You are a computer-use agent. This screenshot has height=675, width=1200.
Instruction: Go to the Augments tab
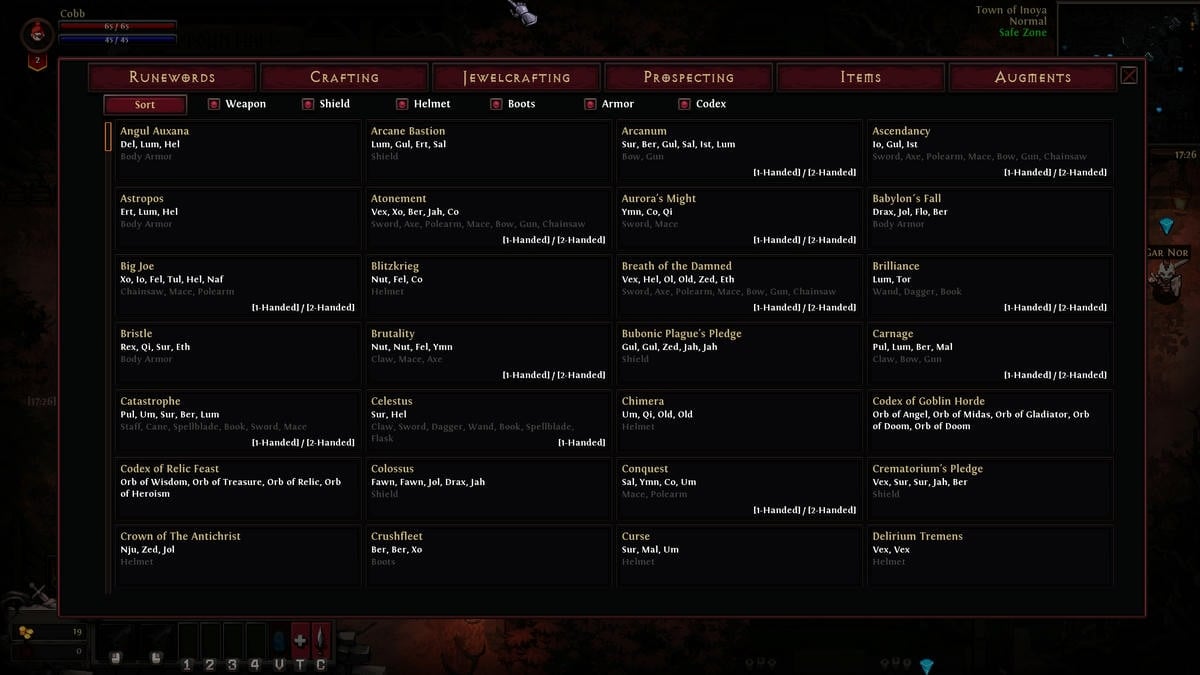click(x=1032, y=77)
